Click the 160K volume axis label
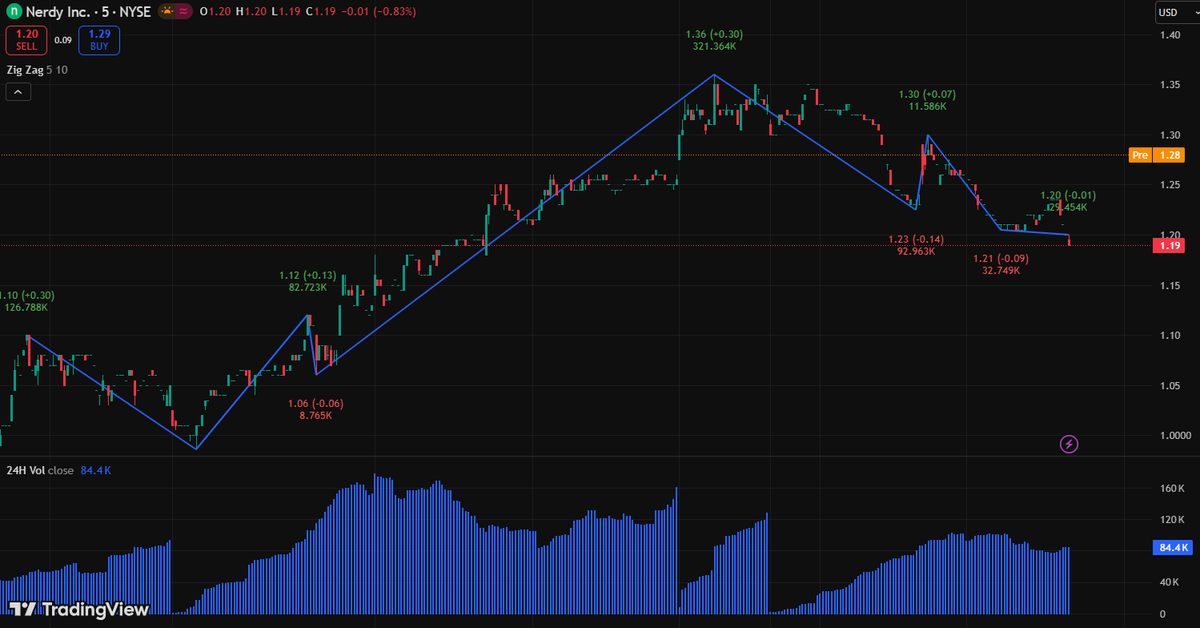This screenshot has height=628, width=1200. (x=1172, y=489)
